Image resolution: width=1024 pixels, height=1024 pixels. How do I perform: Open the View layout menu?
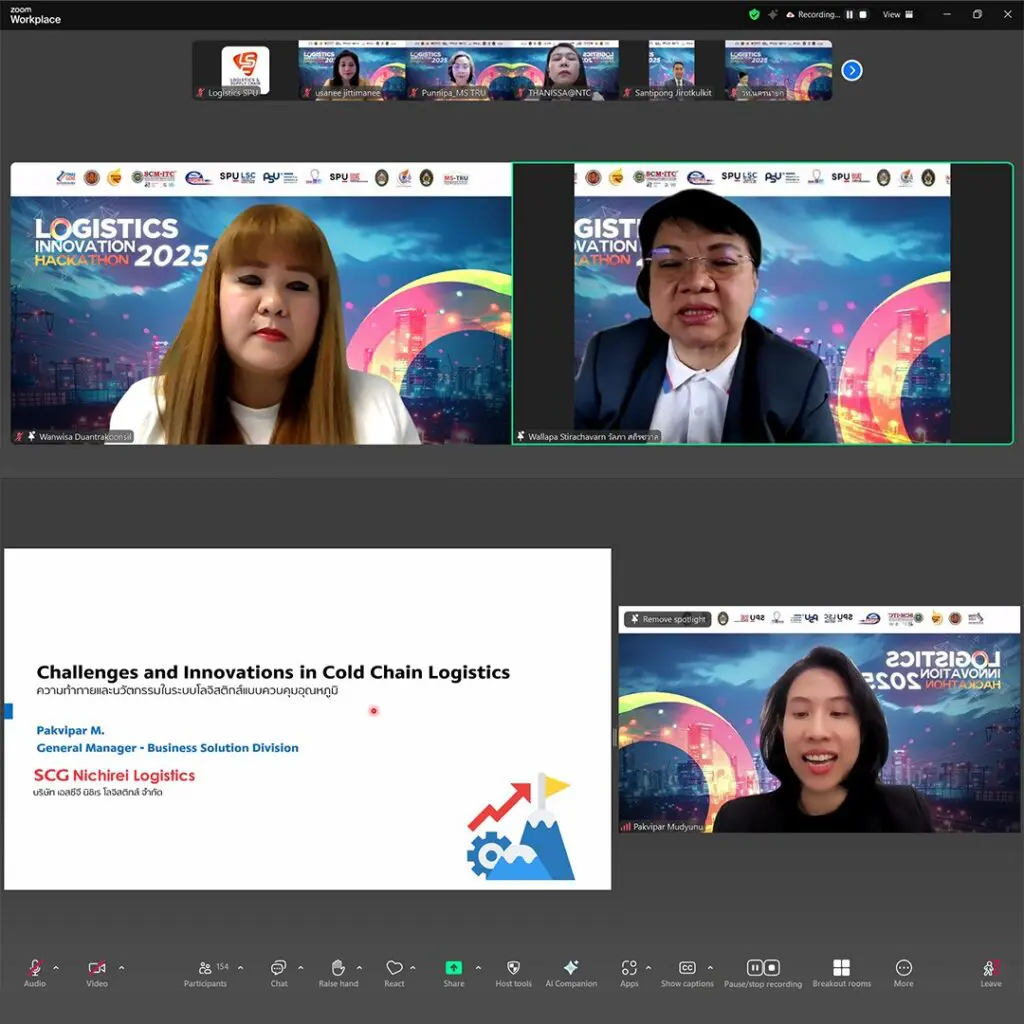pyautogui.click(x=899, y=14)
